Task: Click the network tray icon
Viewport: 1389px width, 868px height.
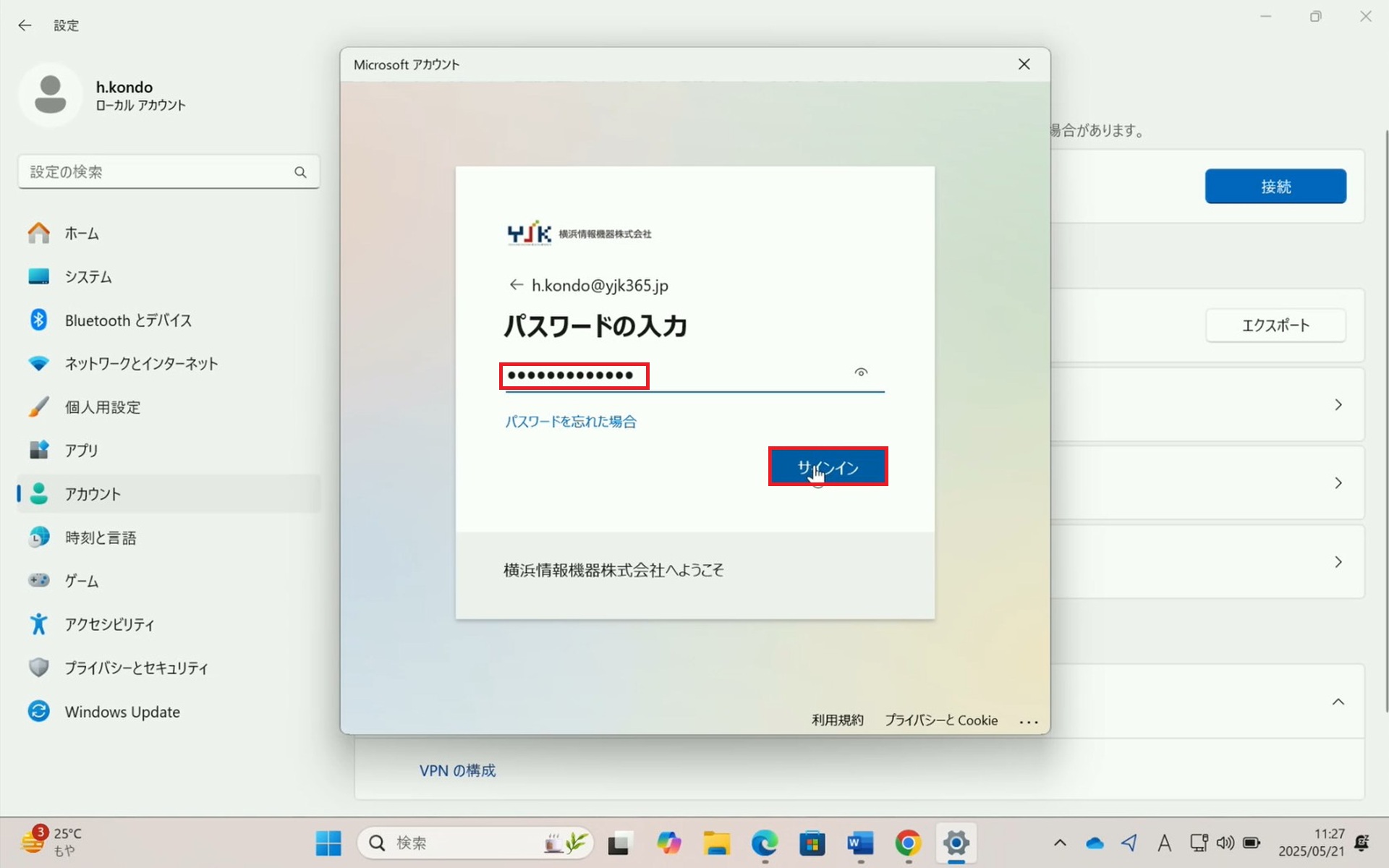Action: tap(1199, 843)
